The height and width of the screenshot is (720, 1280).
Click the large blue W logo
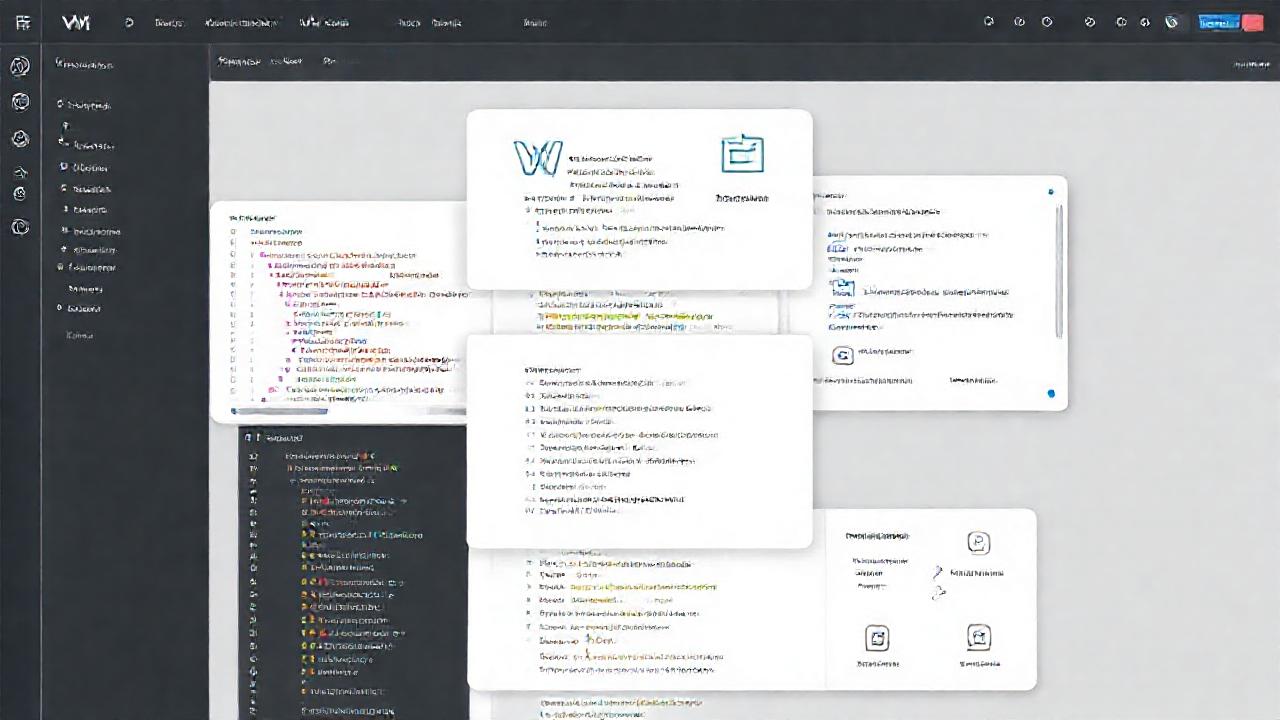[538, 158]
